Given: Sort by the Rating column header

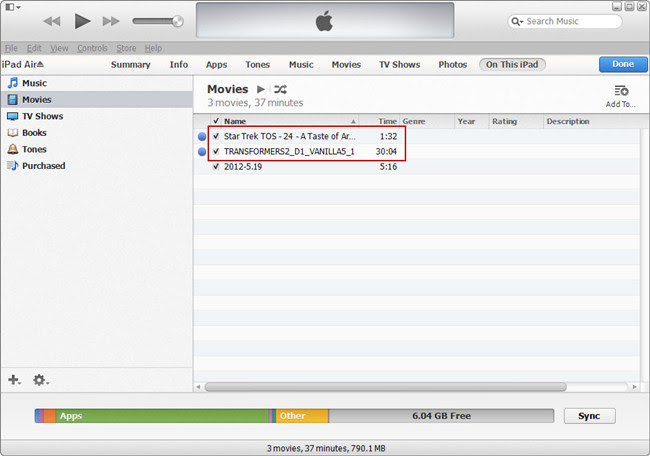Looking at the screenshot, I should click(516, 121).
